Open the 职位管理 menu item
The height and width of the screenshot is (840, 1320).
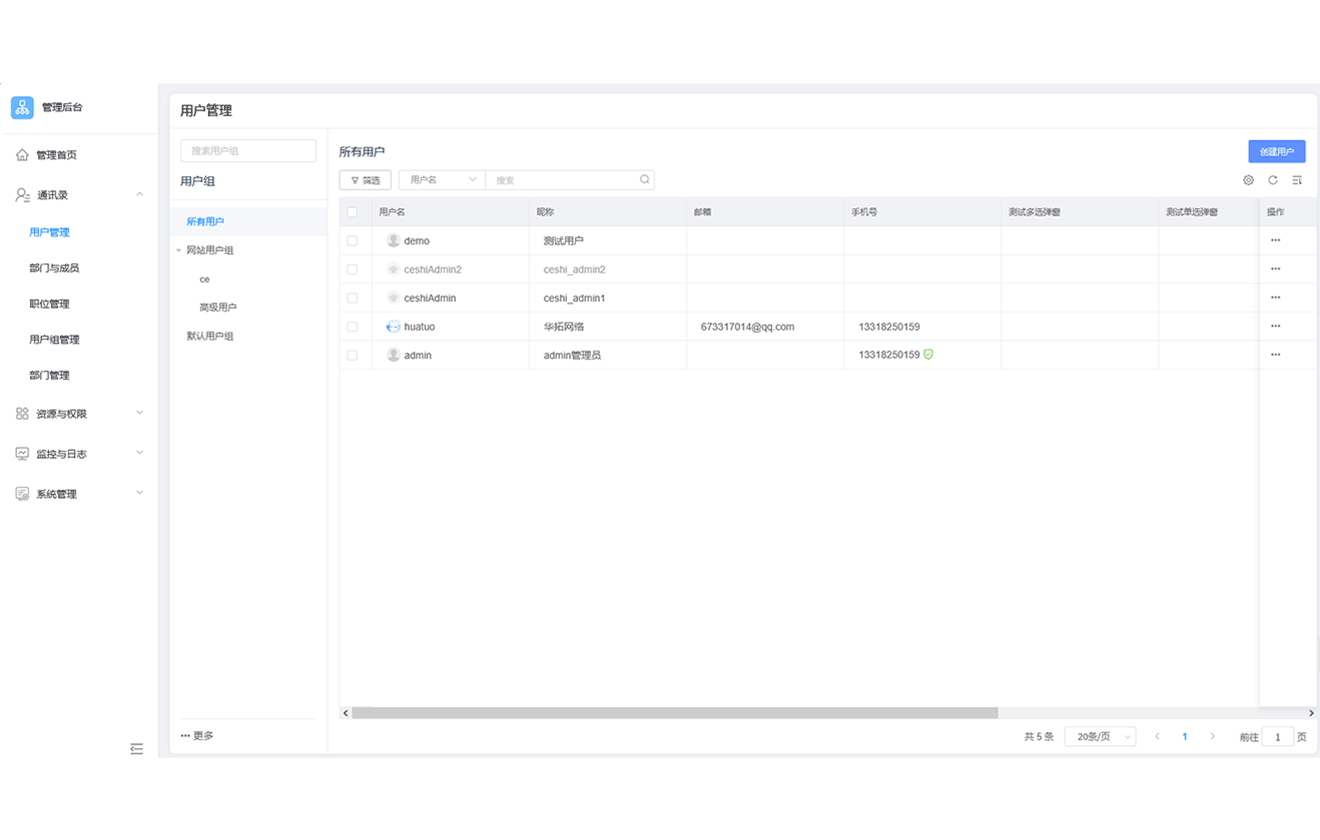click(50, 304)
